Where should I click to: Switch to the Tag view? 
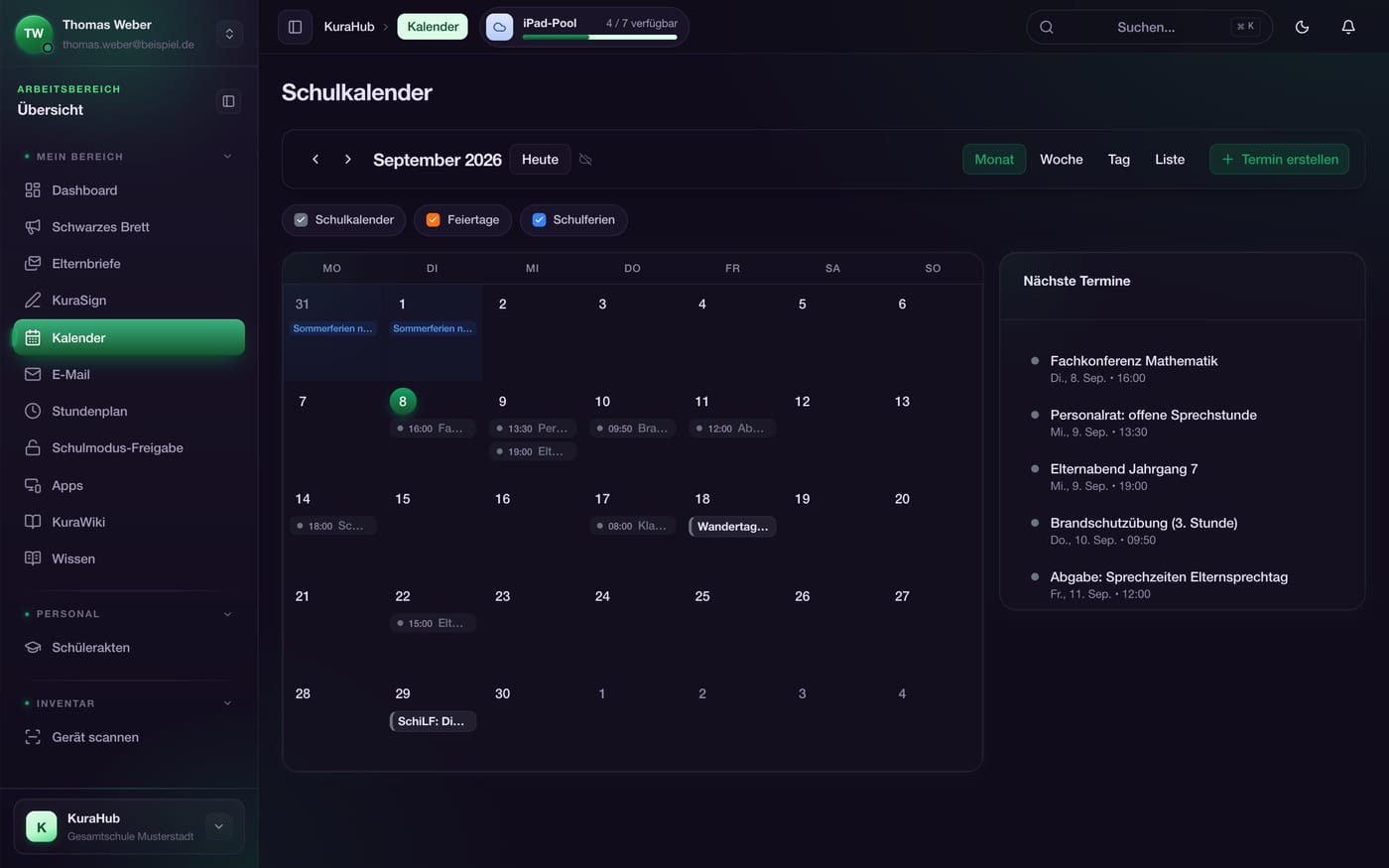[x=1119, y=160]
